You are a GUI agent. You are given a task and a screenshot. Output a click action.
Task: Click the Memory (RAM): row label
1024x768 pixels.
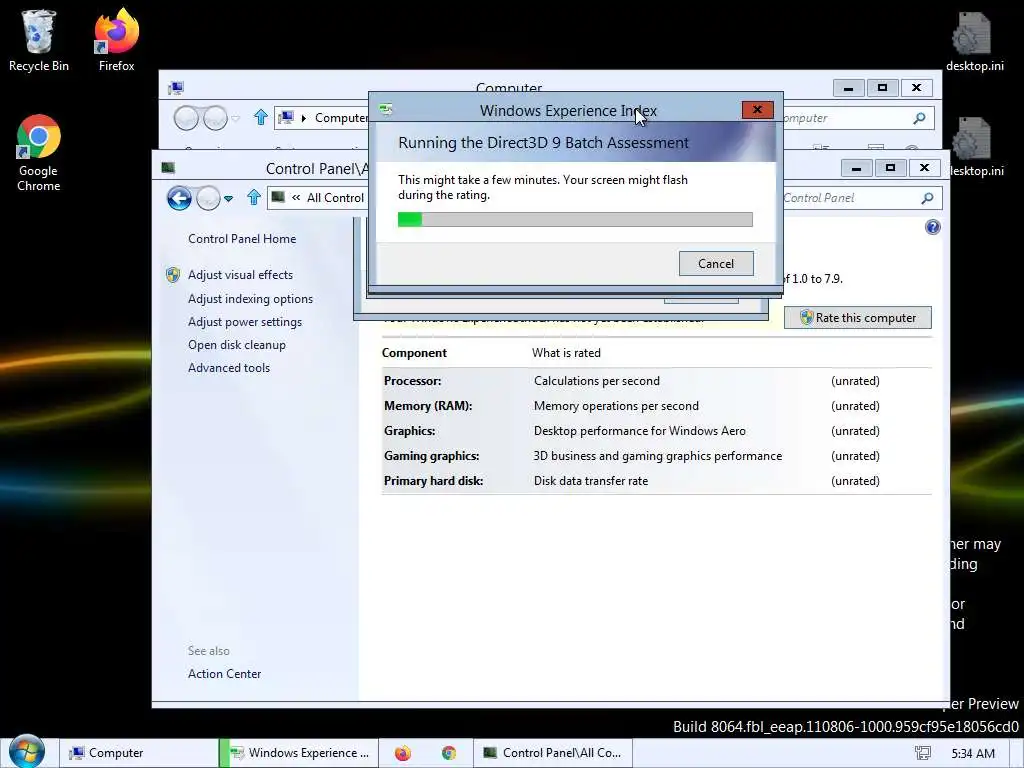[x=428, y=406]
